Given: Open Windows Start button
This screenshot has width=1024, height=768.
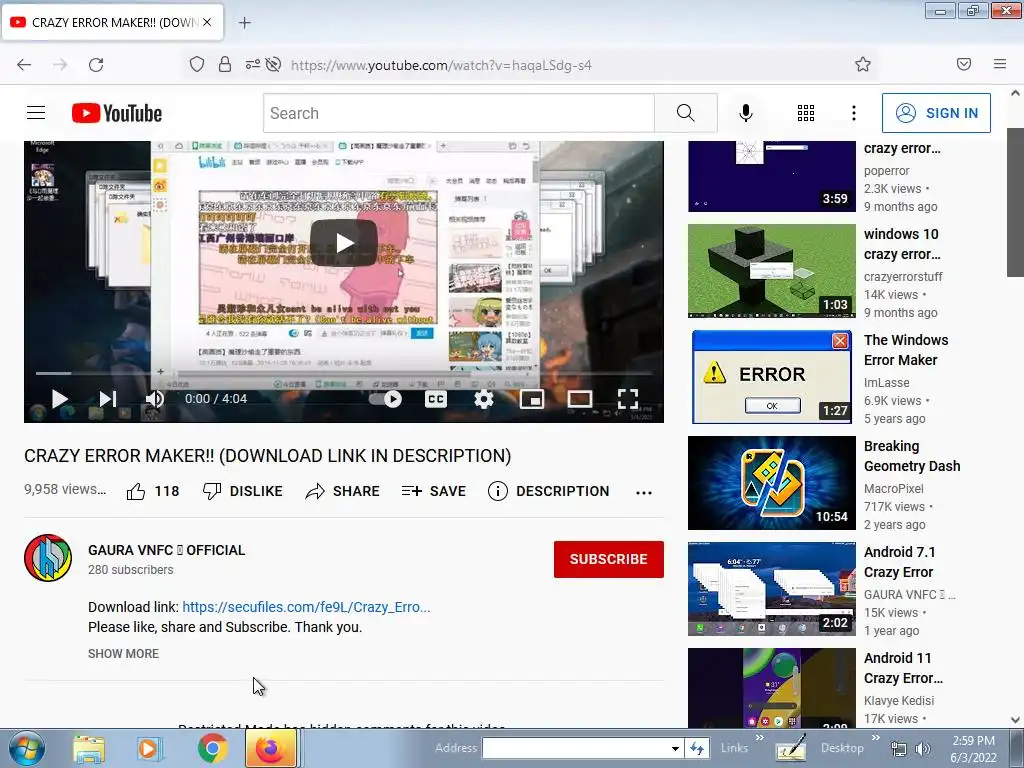Looking at the screenshot, I should tap(26, 748).
